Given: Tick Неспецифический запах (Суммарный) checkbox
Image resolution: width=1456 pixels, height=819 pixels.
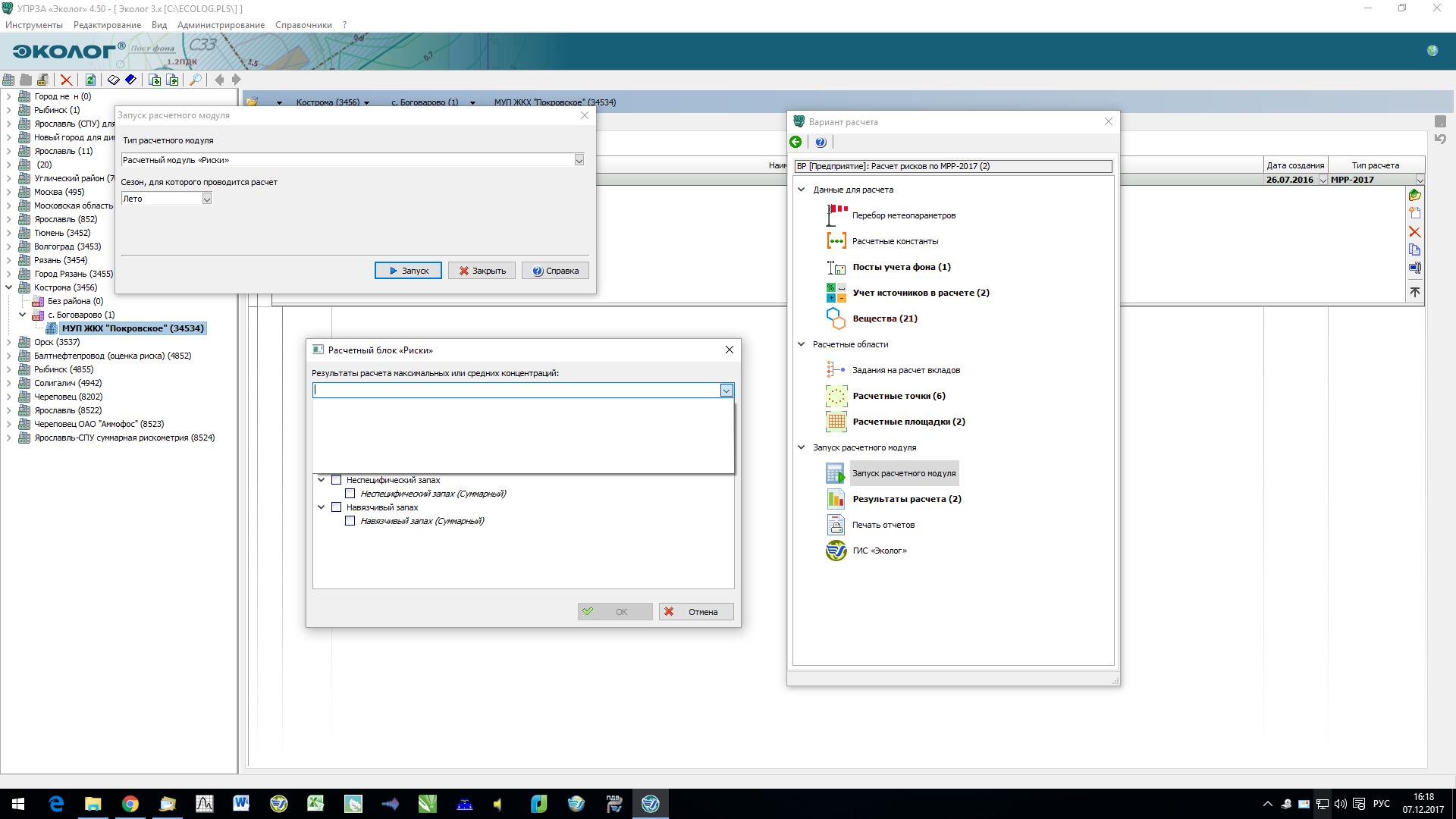Looking at the screenshot, I should click(350, 494).
